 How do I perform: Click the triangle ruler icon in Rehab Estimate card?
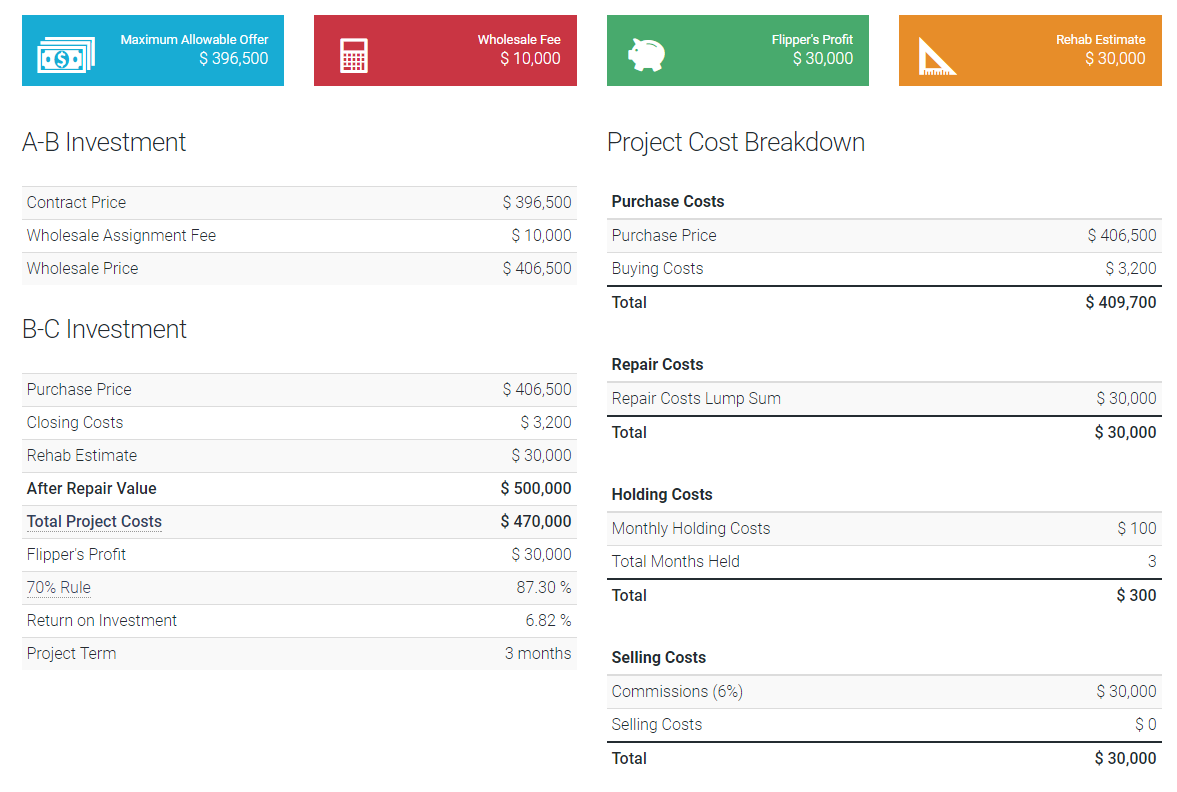click(937, 56)
